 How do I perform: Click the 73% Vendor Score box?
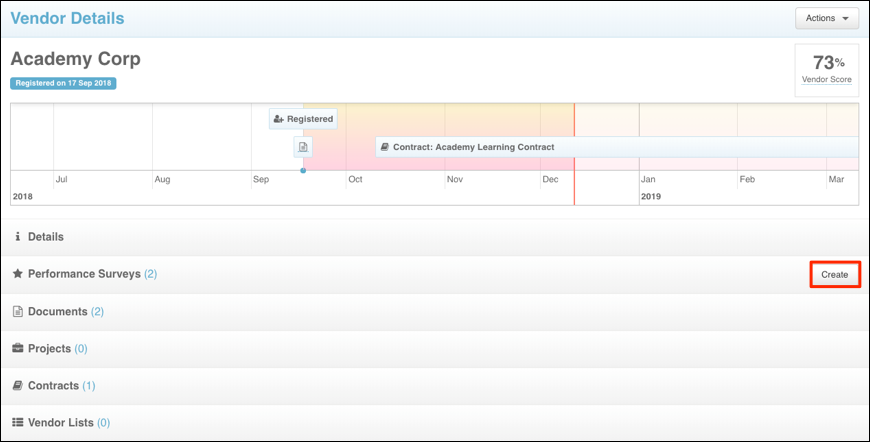point(826,70)
